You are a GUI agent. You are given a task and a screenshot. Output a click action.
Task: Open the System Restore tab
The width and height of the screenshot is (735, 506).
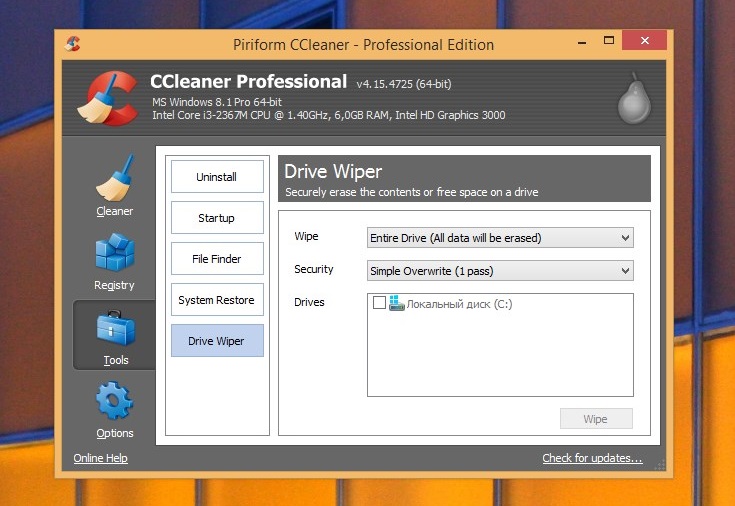(216, 300)
